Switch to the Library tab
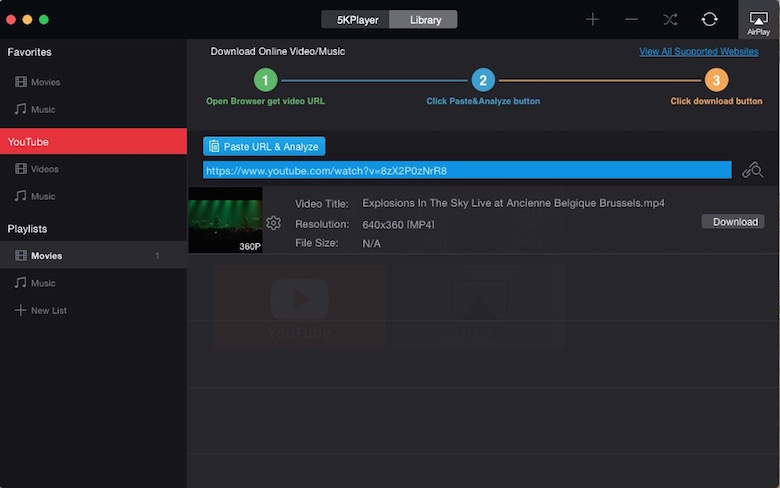This screenshot has height=488, width=780. point(424,20)
